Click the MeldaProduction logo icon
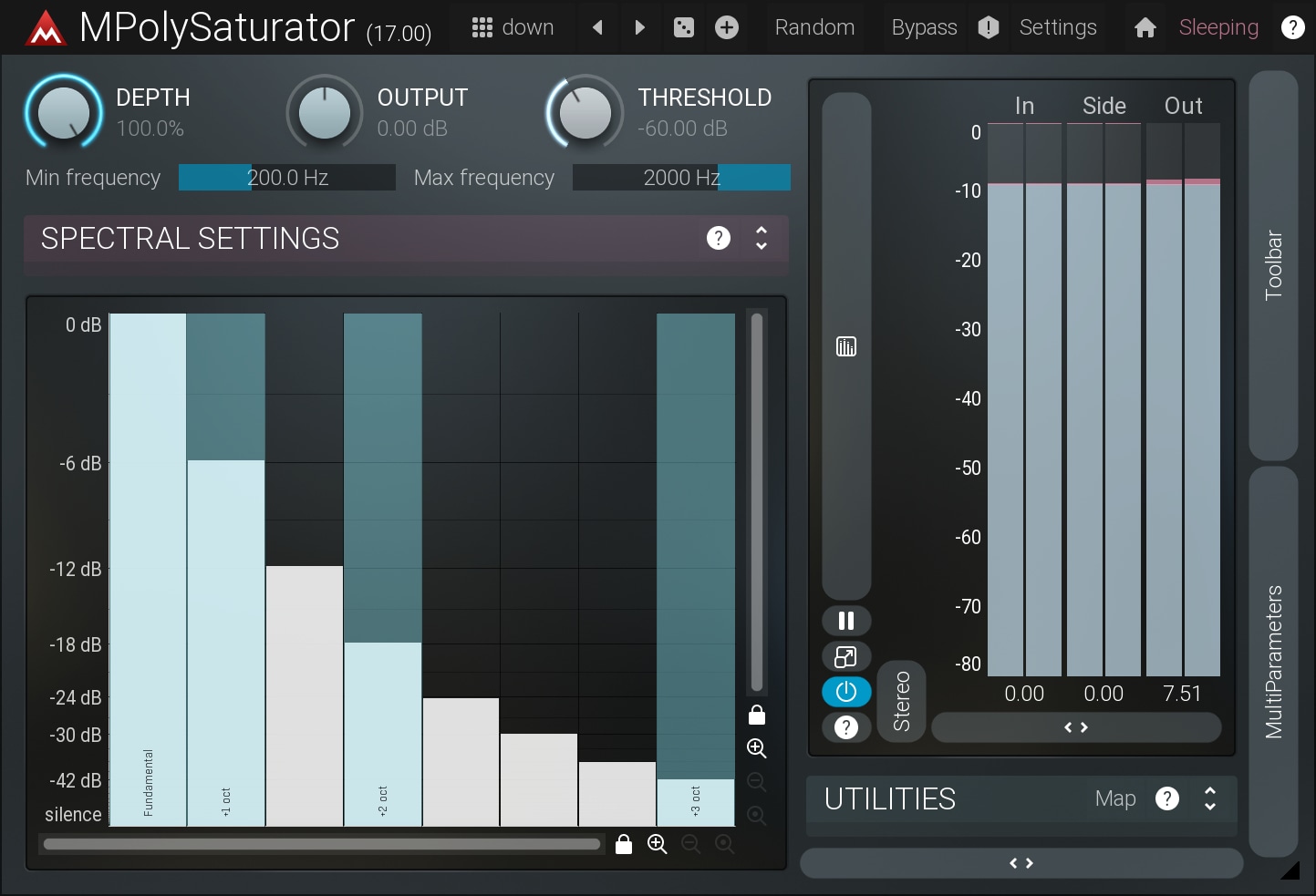 [45, 29]
